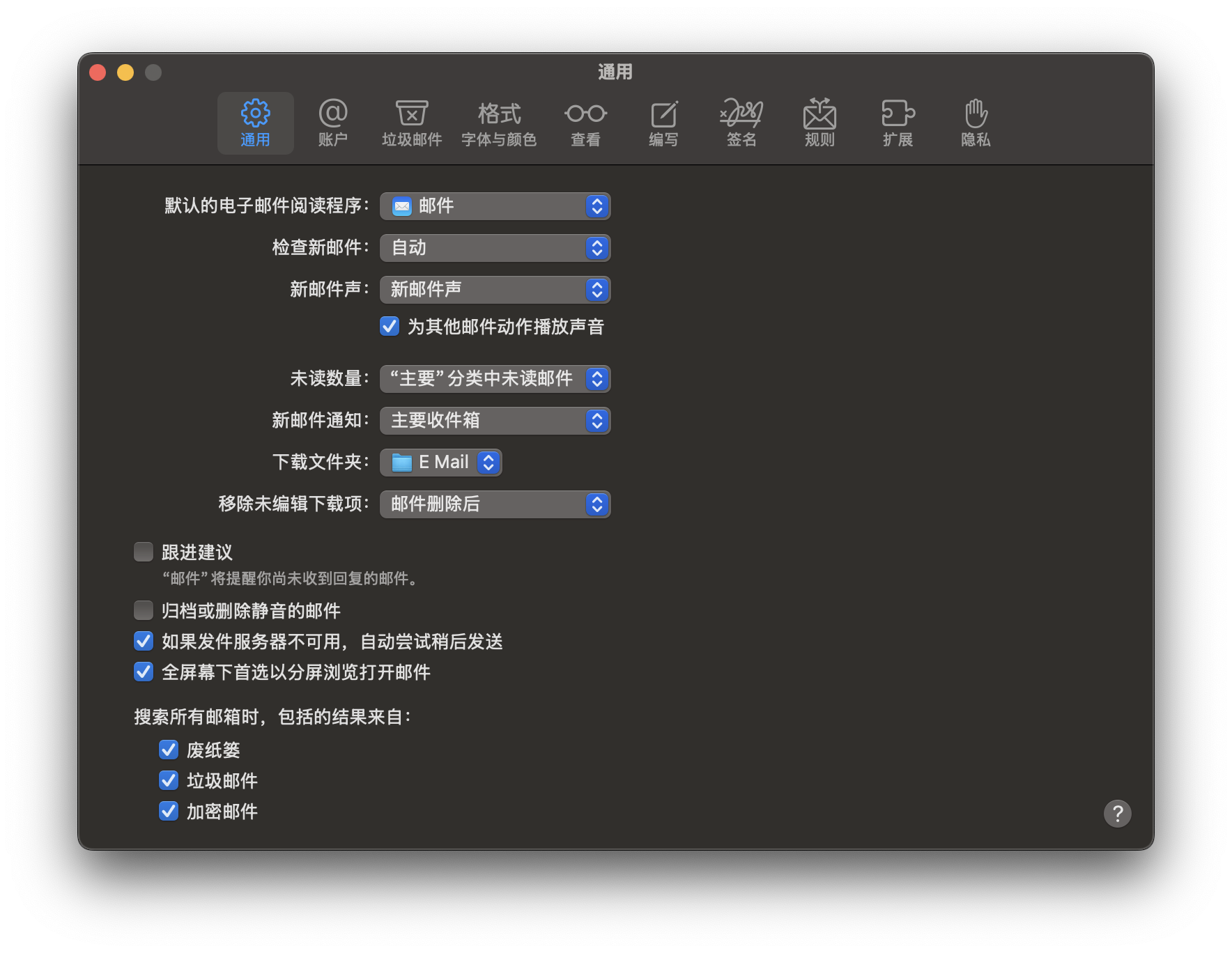Open the 隐私 privacy pane
Image resolution: width=1232 pixels, height=953 pixels.
[976, 123]
